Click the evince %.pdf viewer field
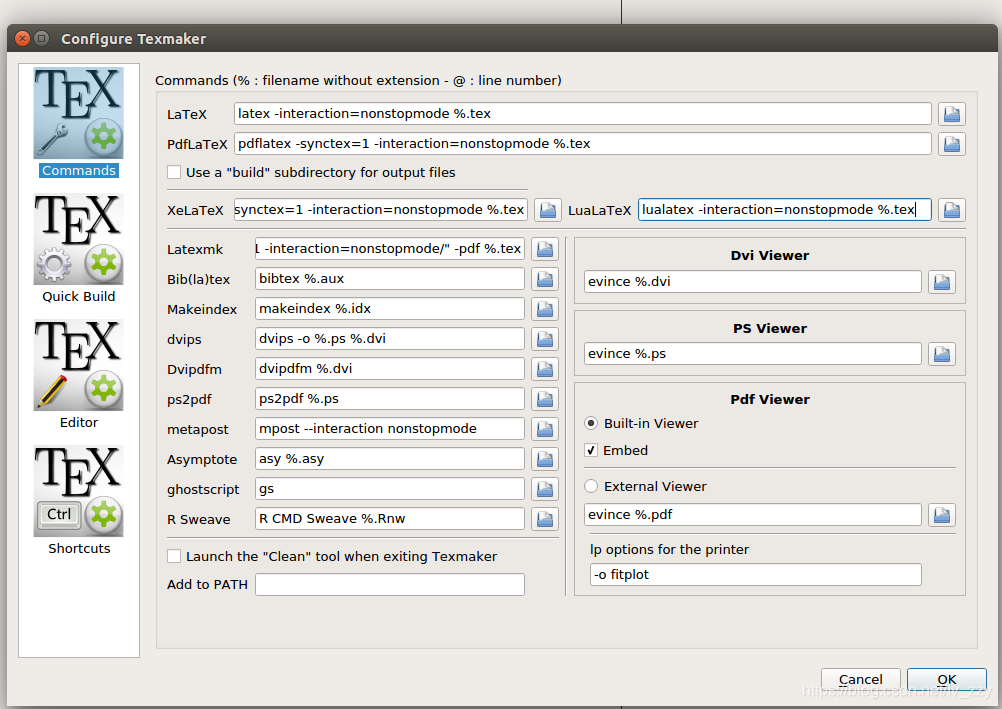The image size is (1002, 709). pyautogui.click(x=753, y=515)
